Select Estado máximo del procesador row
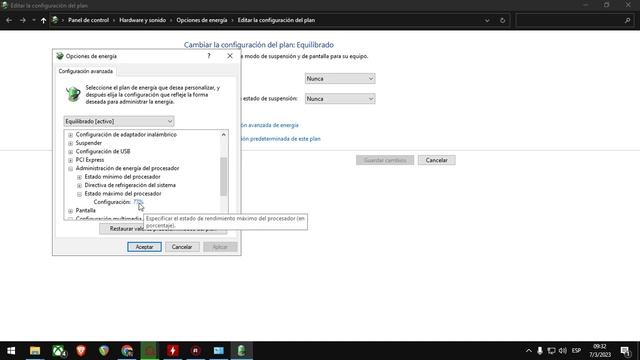 coord(123,194)
